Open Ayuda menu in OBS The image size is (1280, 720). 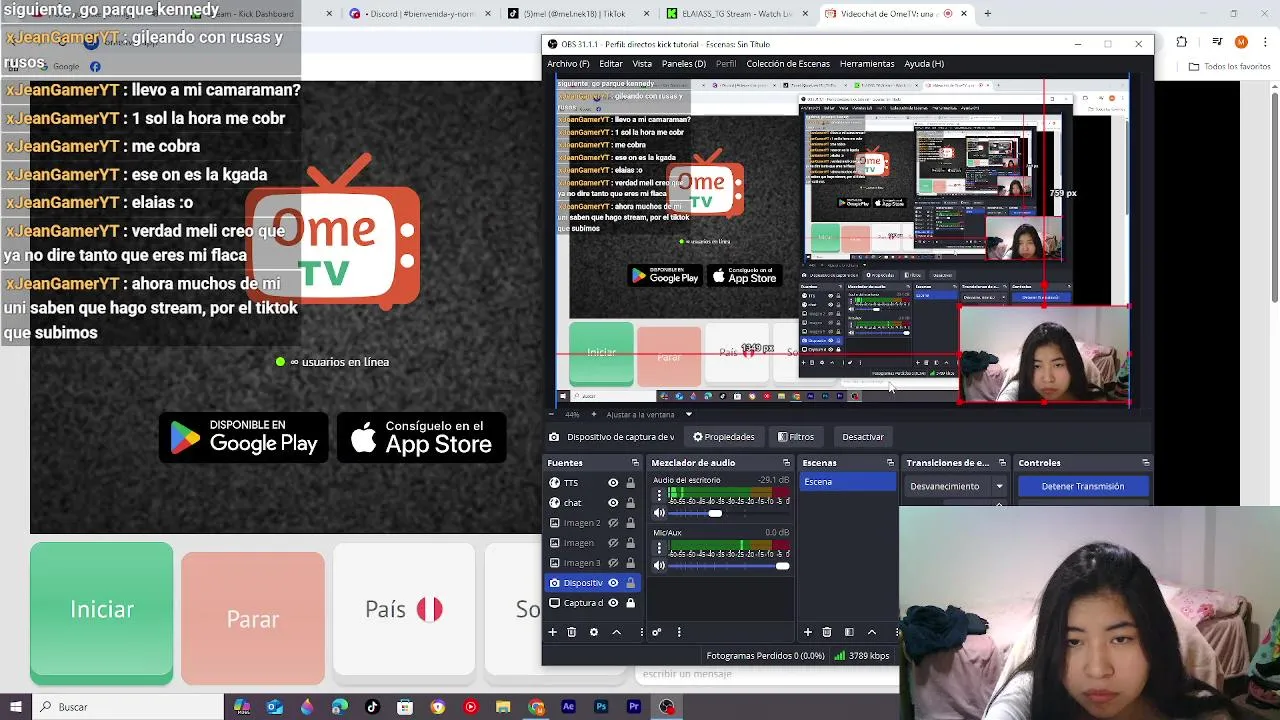(924, 64)
